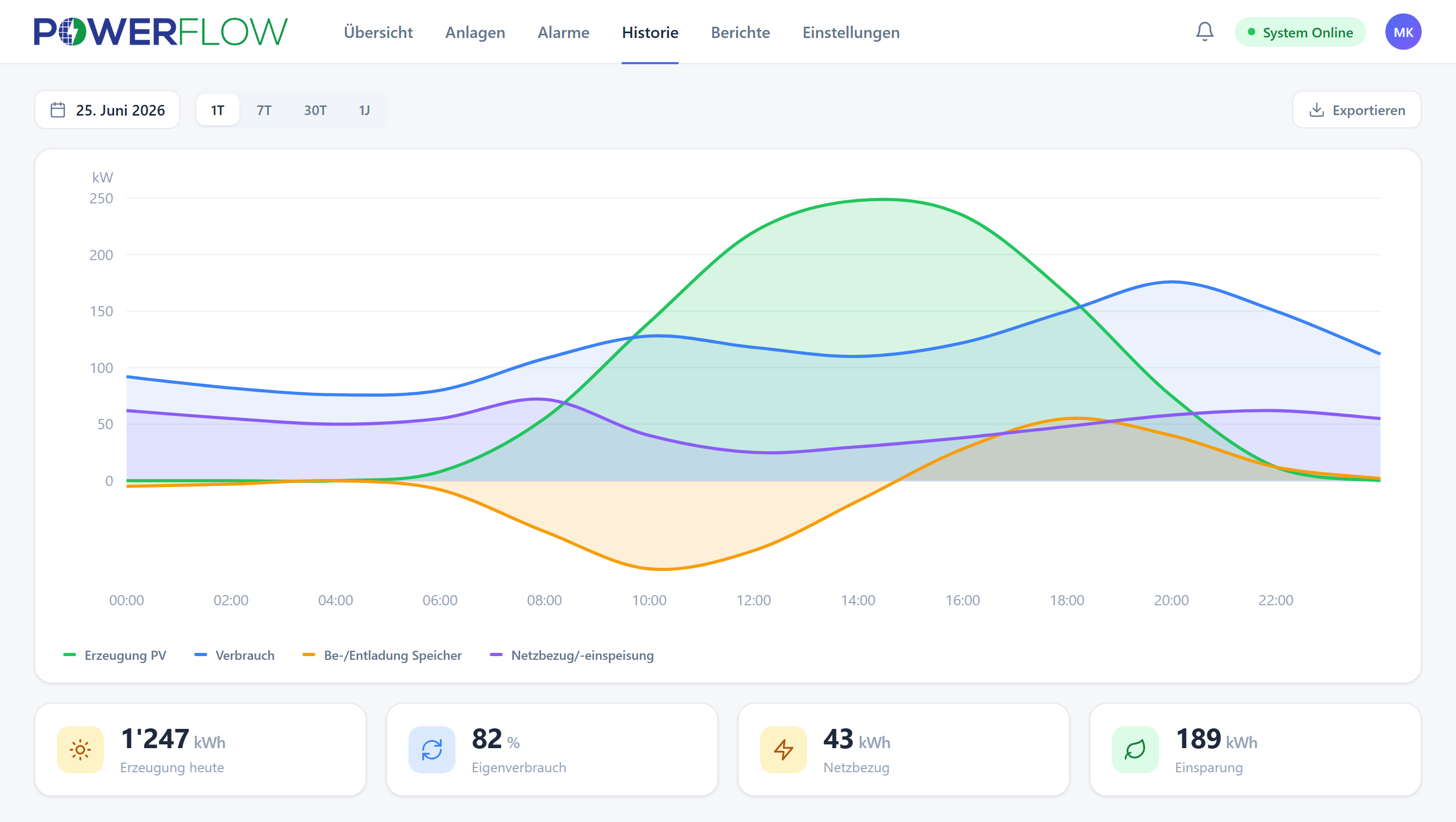
Task: Open the Berichte tab
Action: [x=740, y=32]
